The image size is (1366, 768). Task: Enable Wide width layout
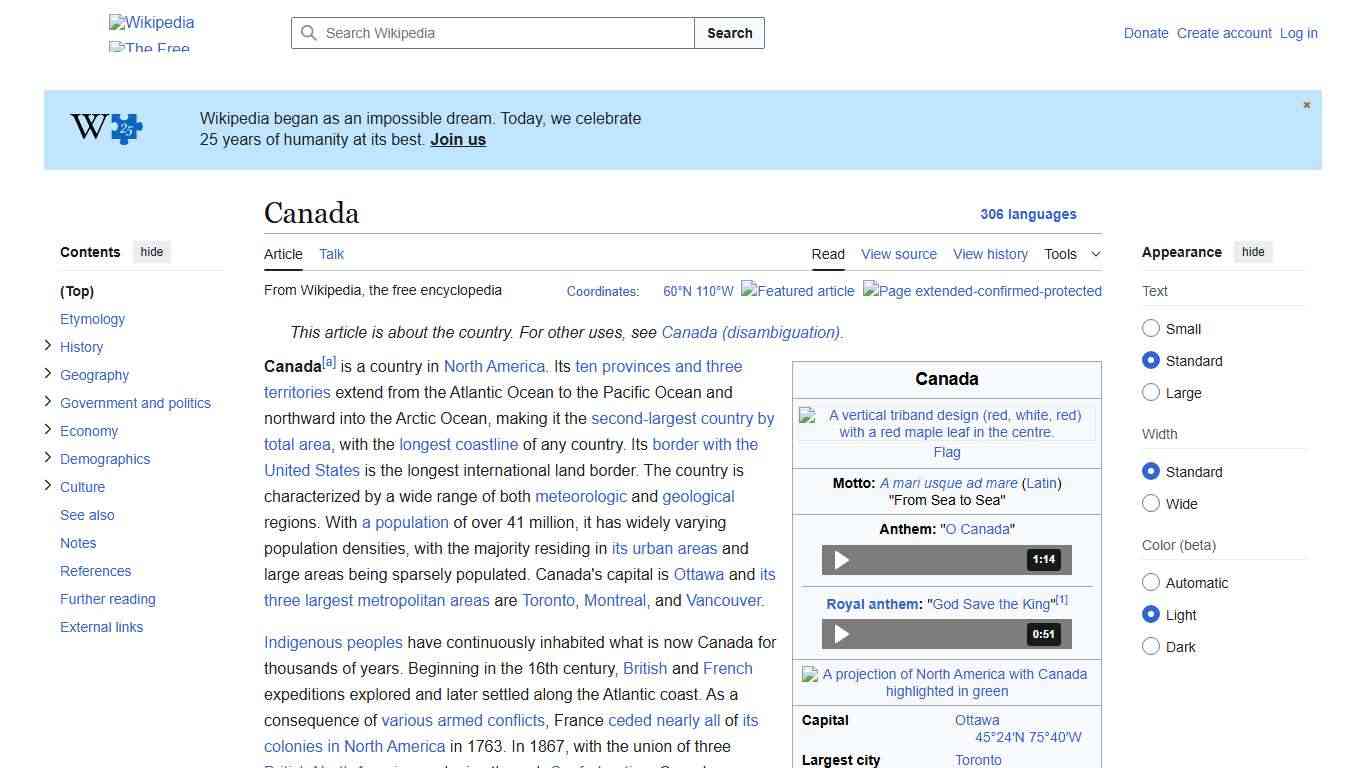pyautogui.click(x=1151, y=503)
